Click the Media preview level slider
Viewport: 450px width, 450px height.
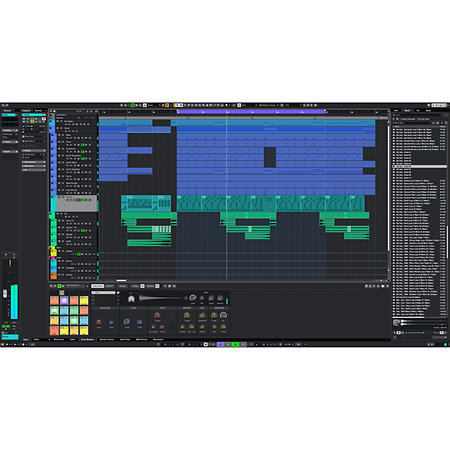coord(416,333)
